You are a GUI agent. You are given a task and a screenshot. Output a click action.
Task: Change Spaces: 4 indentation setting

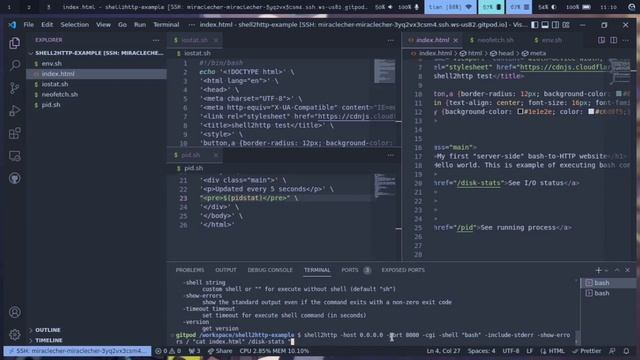(482, 351)
